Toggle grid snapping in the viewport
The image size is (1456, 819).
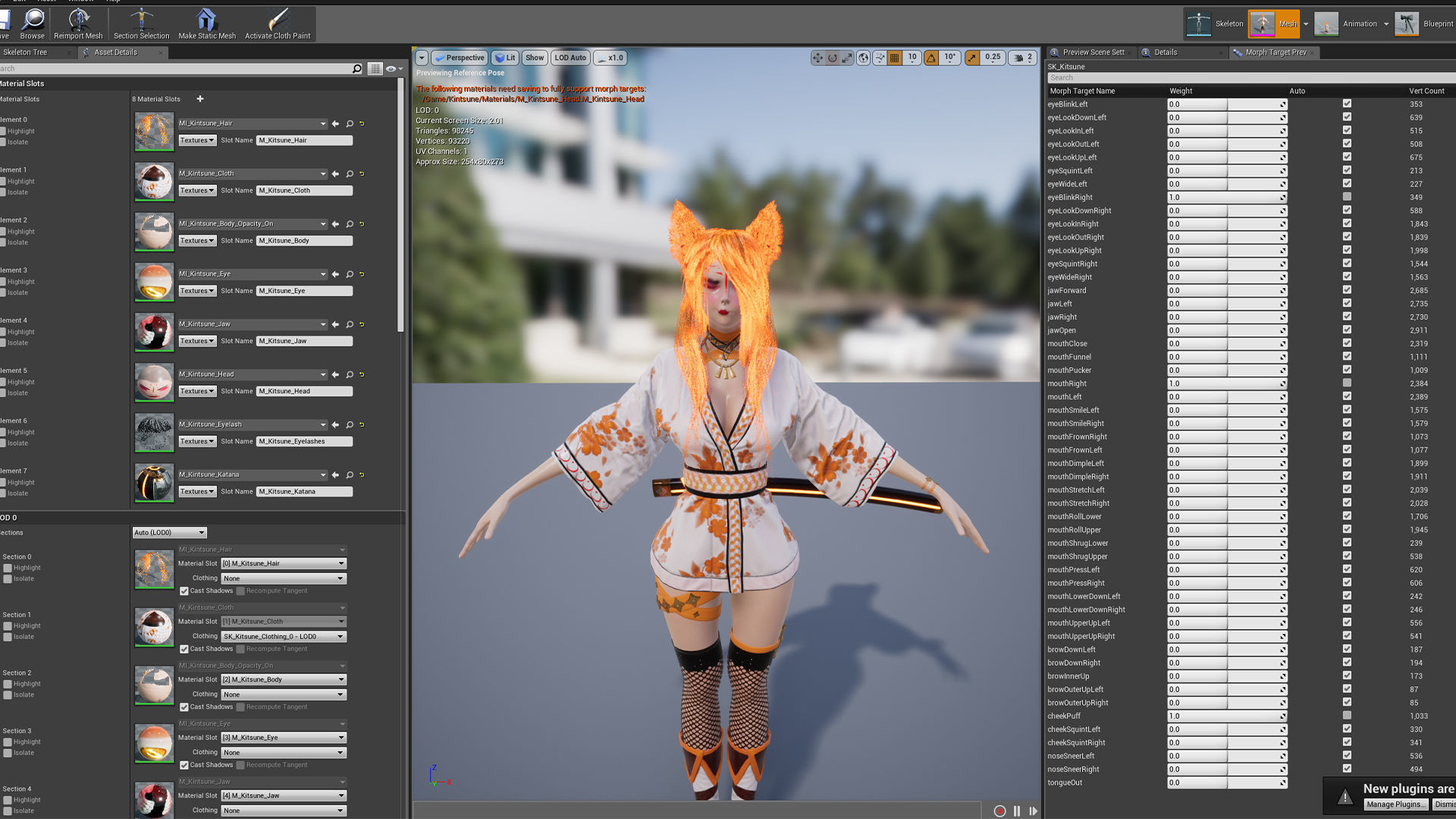click(x=895, y=58)
